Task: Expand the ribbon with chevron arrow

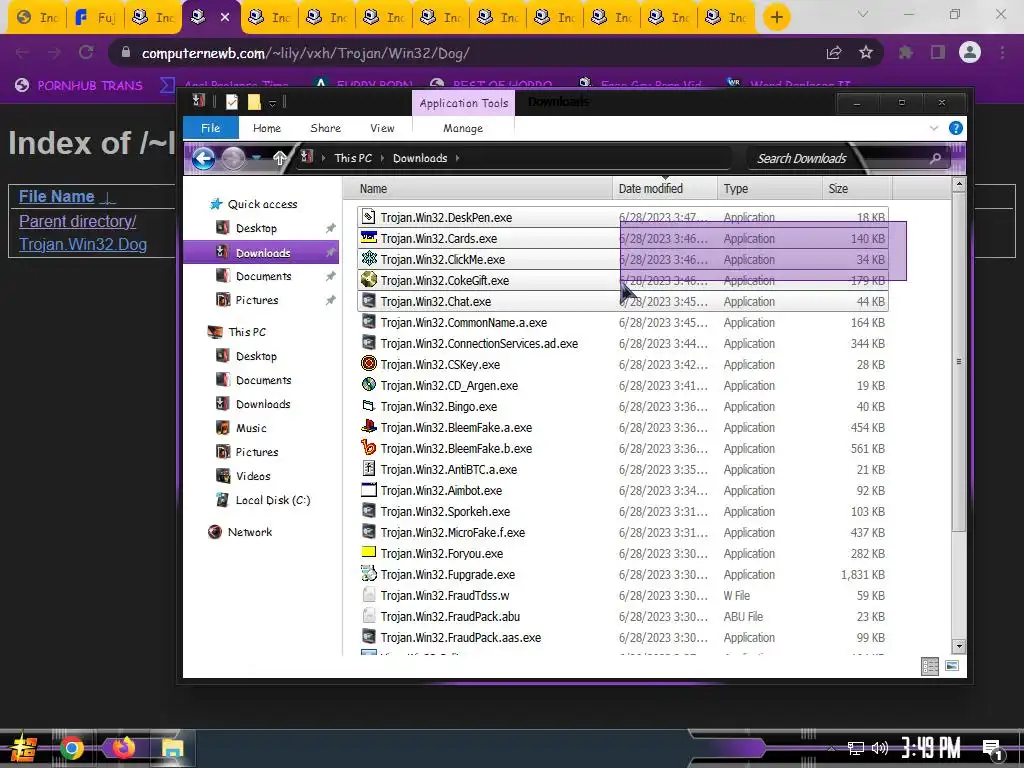Action: 934,128
